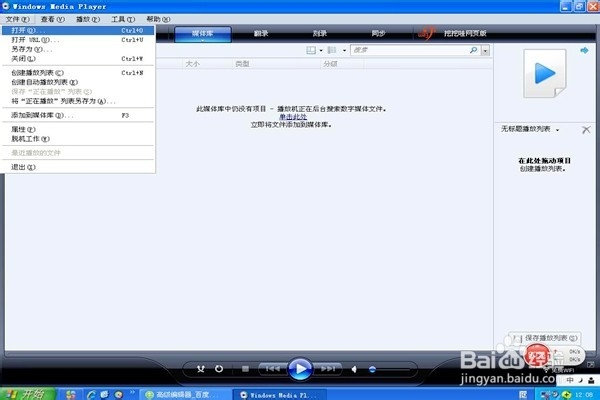Click the 中 input method indicator

[570, 380]
